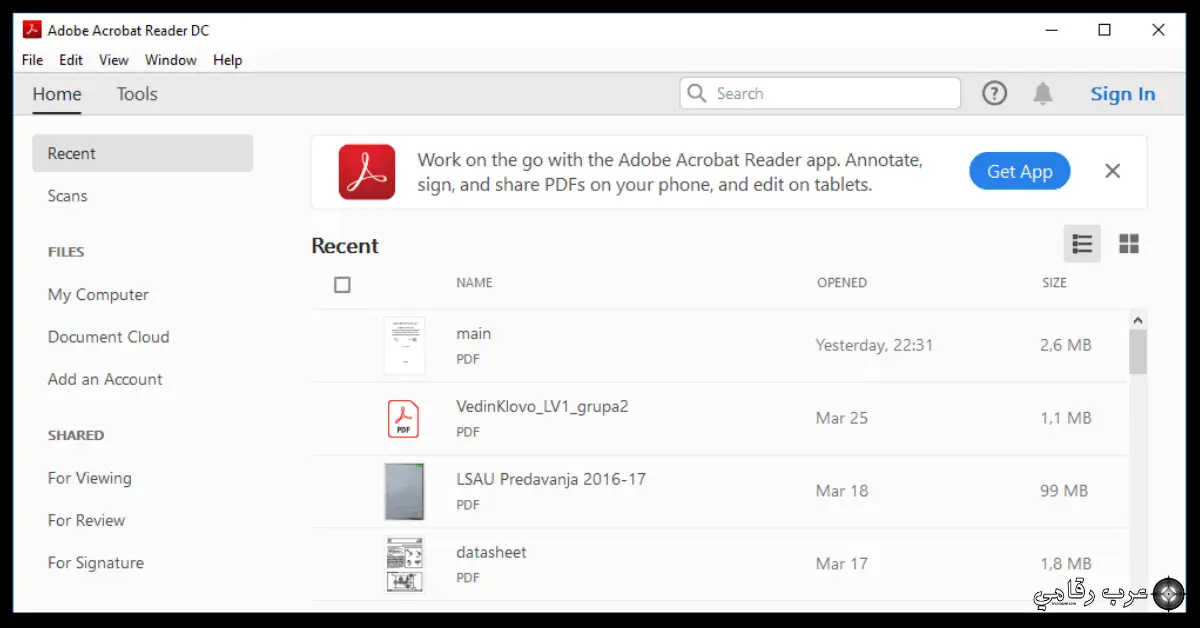Open the Search field magnifier icon
Viewport: 1200px width, 628px height.
(x=697, y=93)
